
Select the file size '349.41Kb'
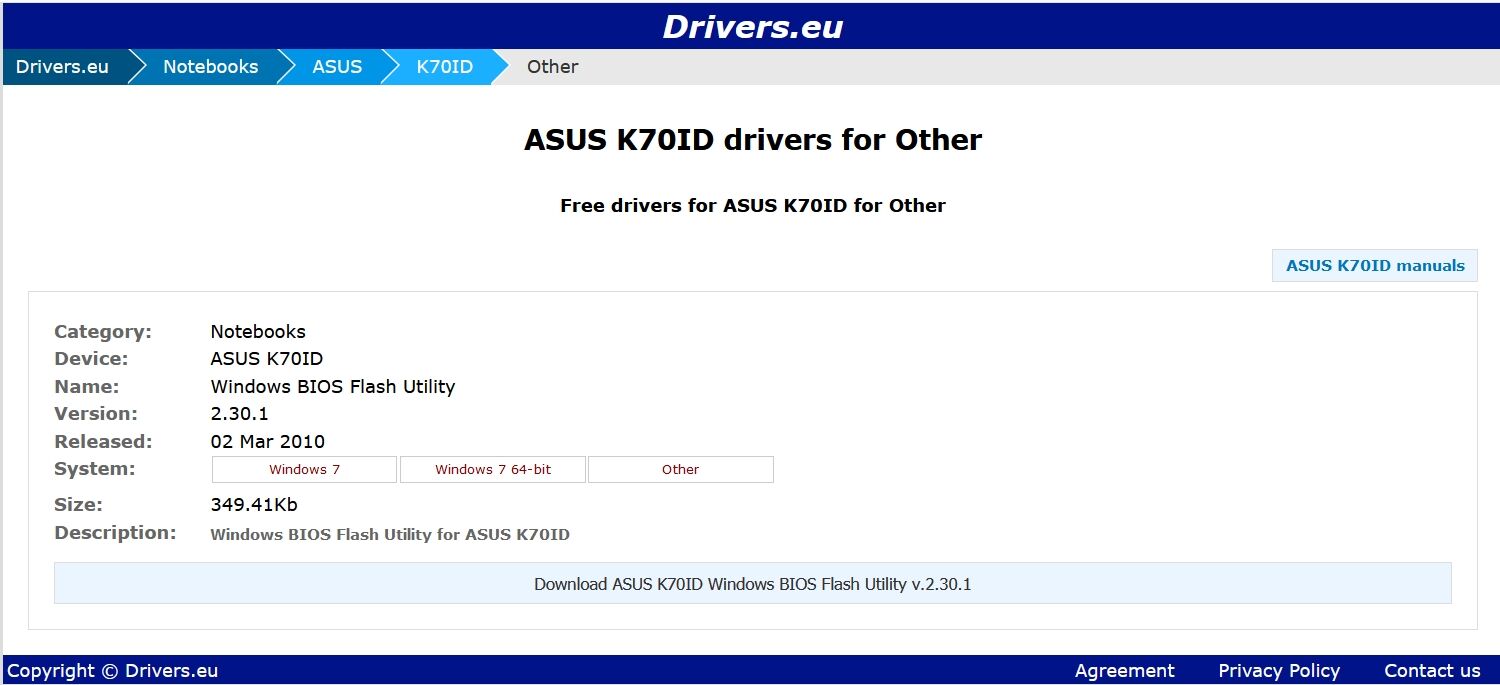[x=254, y=505]
